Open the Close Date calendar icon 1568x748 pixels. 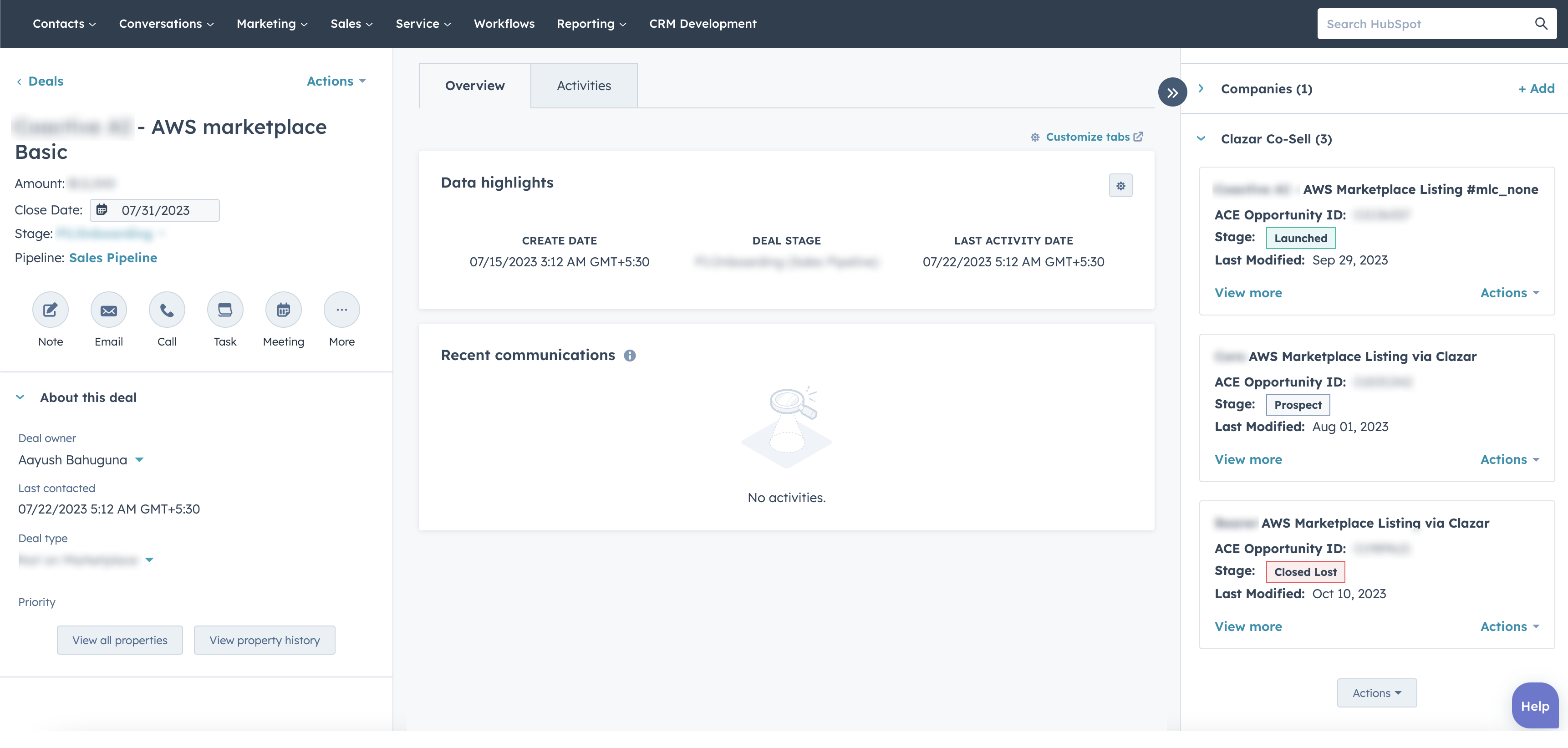point(102,210)
